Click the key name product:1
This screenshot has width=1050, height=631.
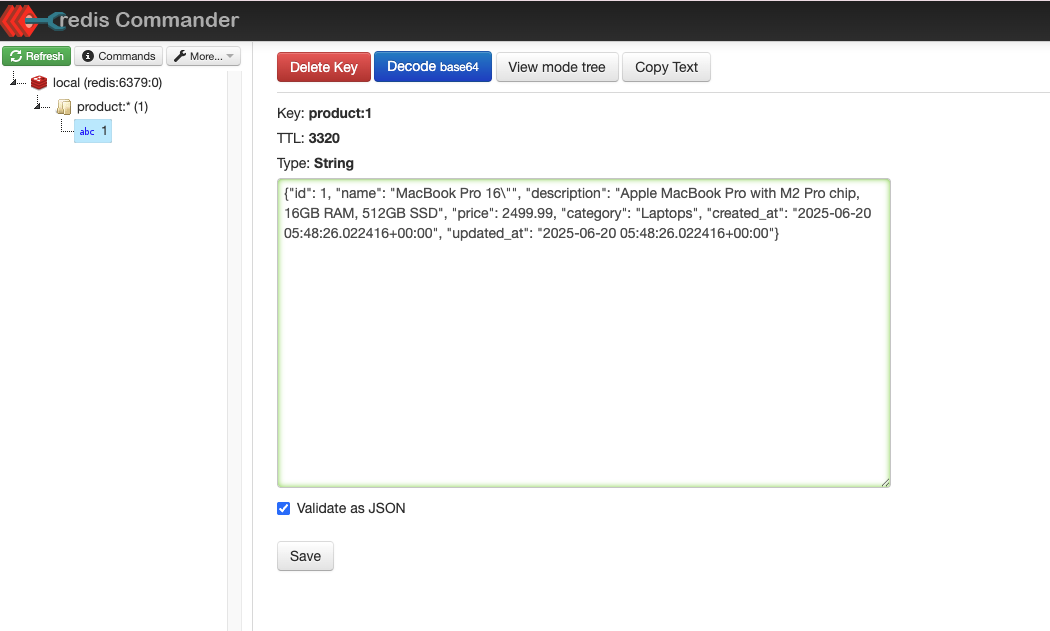coord(340,113)
